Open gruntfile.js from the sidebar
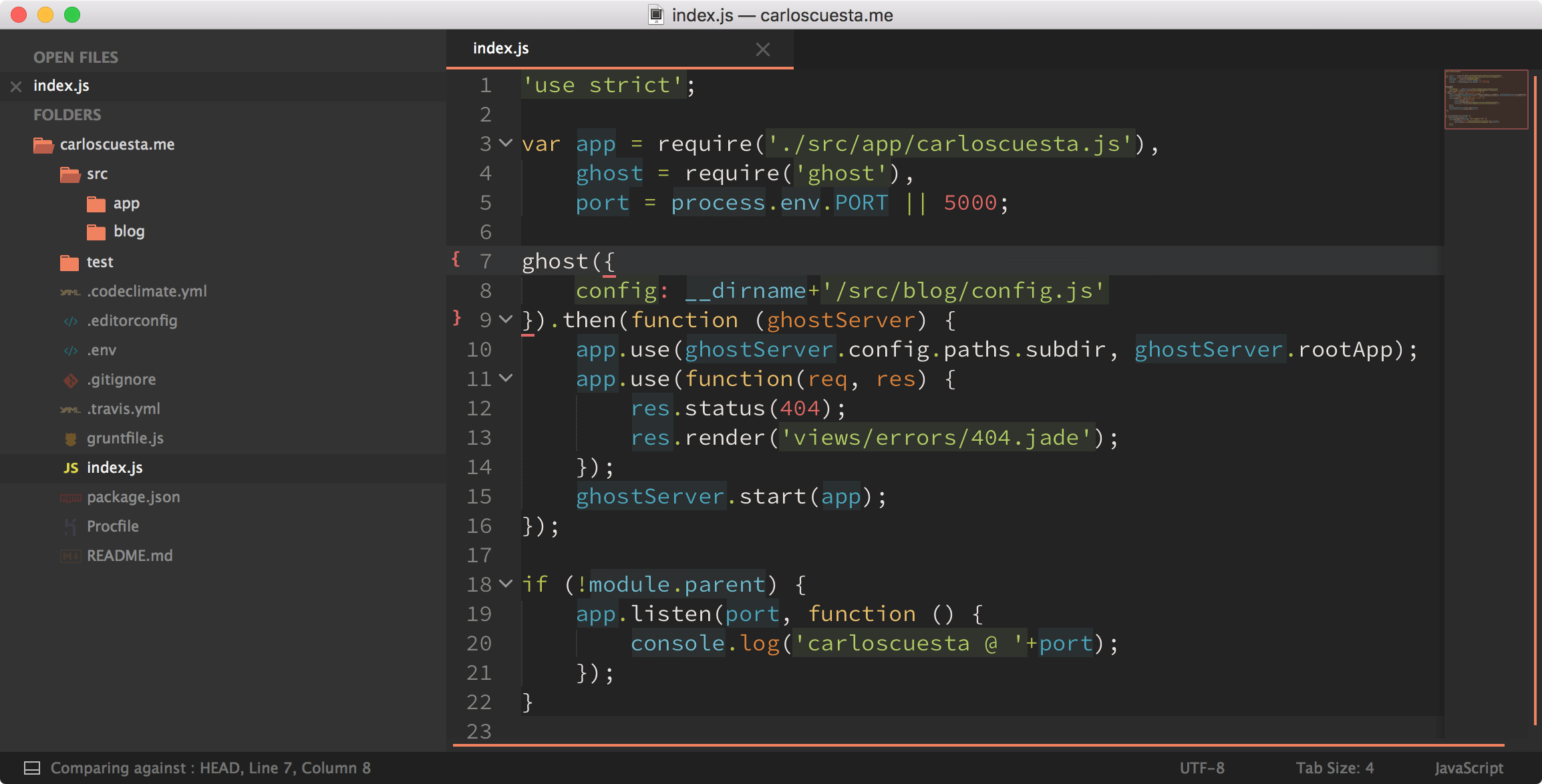This screenshot has height=784, width=1542. coord(126,439)
